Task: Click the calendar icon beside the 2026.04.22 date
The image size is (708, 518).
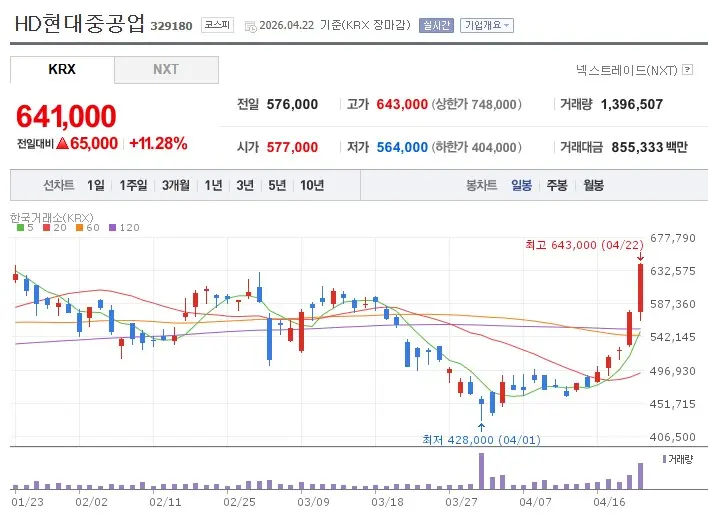Action: (250, 27)
